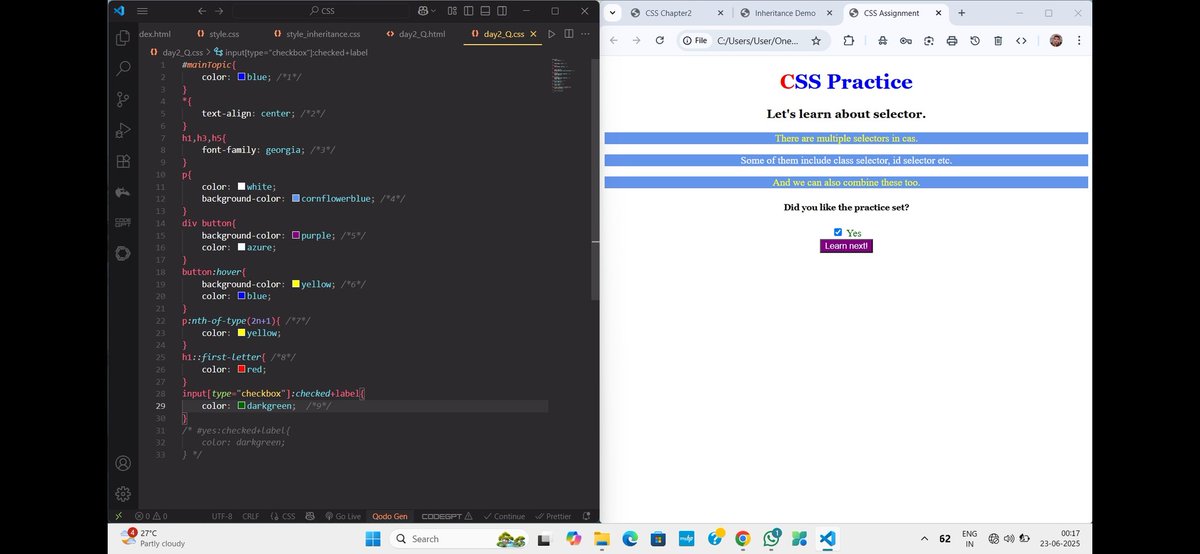The width and height of the screenshot is (1200, 554).
Task: Open the Chrome three-dot menu
Action: pyautogui.click(x=1078, y=41)
